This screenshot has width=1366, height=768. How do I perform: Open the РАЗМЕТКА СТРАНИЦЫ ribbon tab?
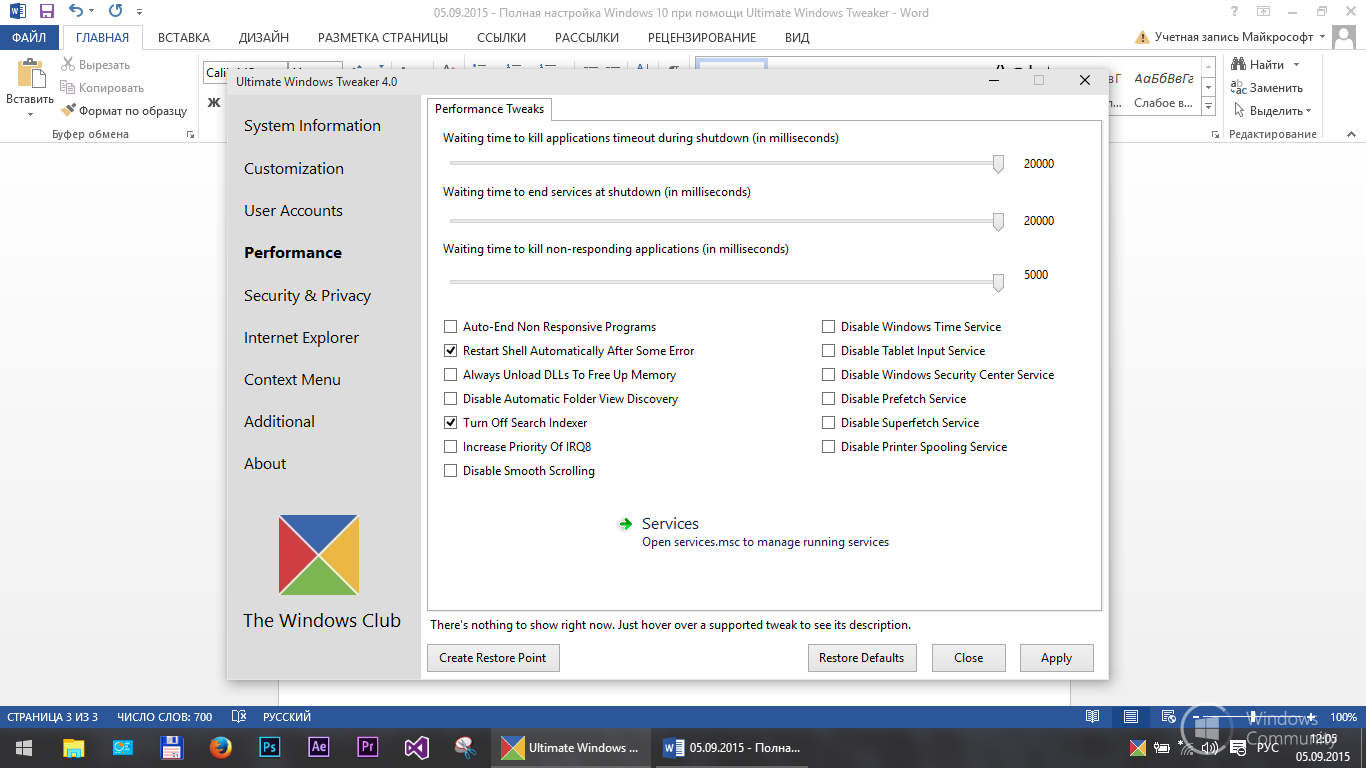click(383, 37)
